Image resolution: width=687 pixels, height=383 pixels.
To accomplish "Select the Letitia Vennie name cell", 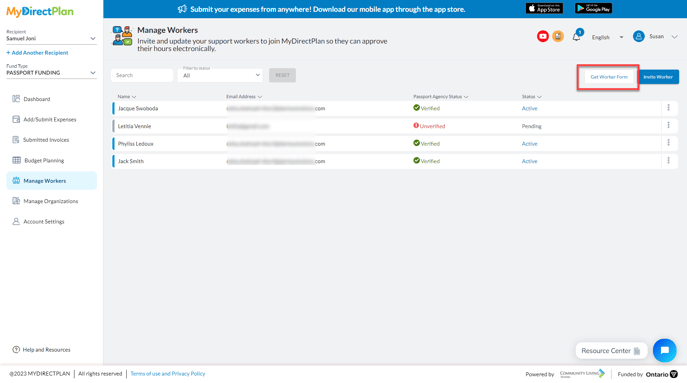I will point(135,126).
